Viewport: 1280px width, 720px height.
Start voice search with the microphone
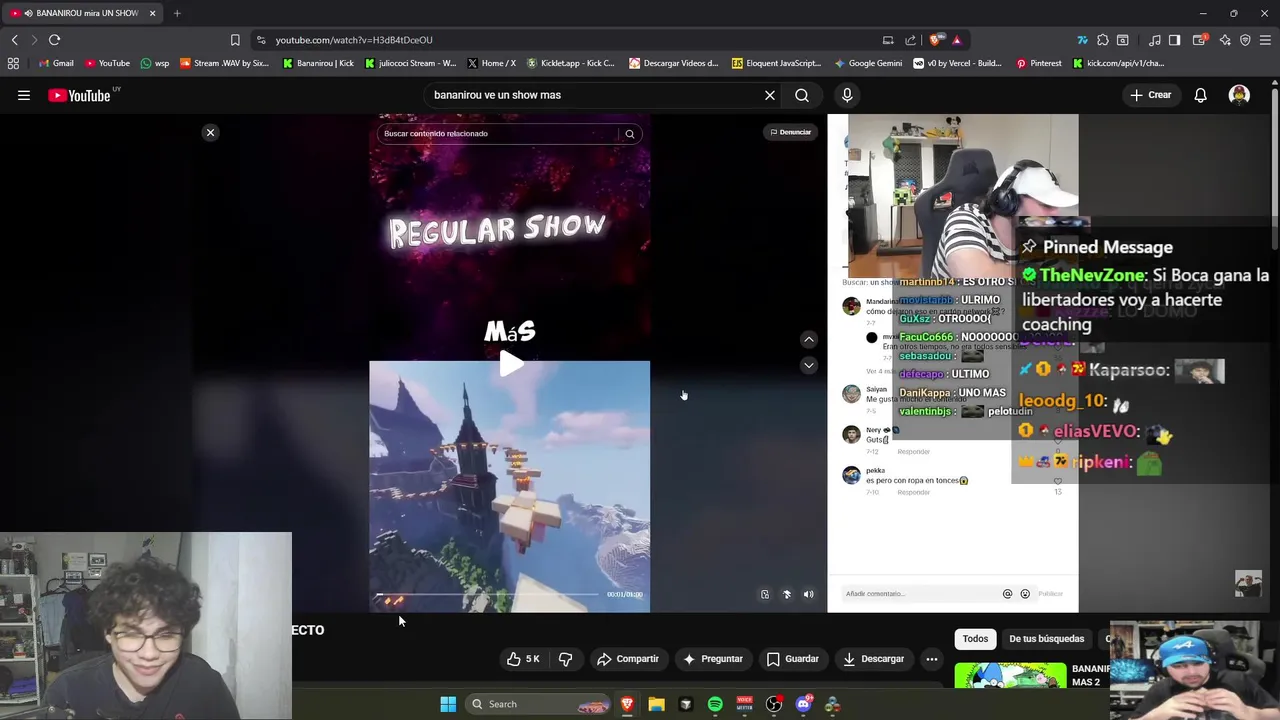point(847,95)
